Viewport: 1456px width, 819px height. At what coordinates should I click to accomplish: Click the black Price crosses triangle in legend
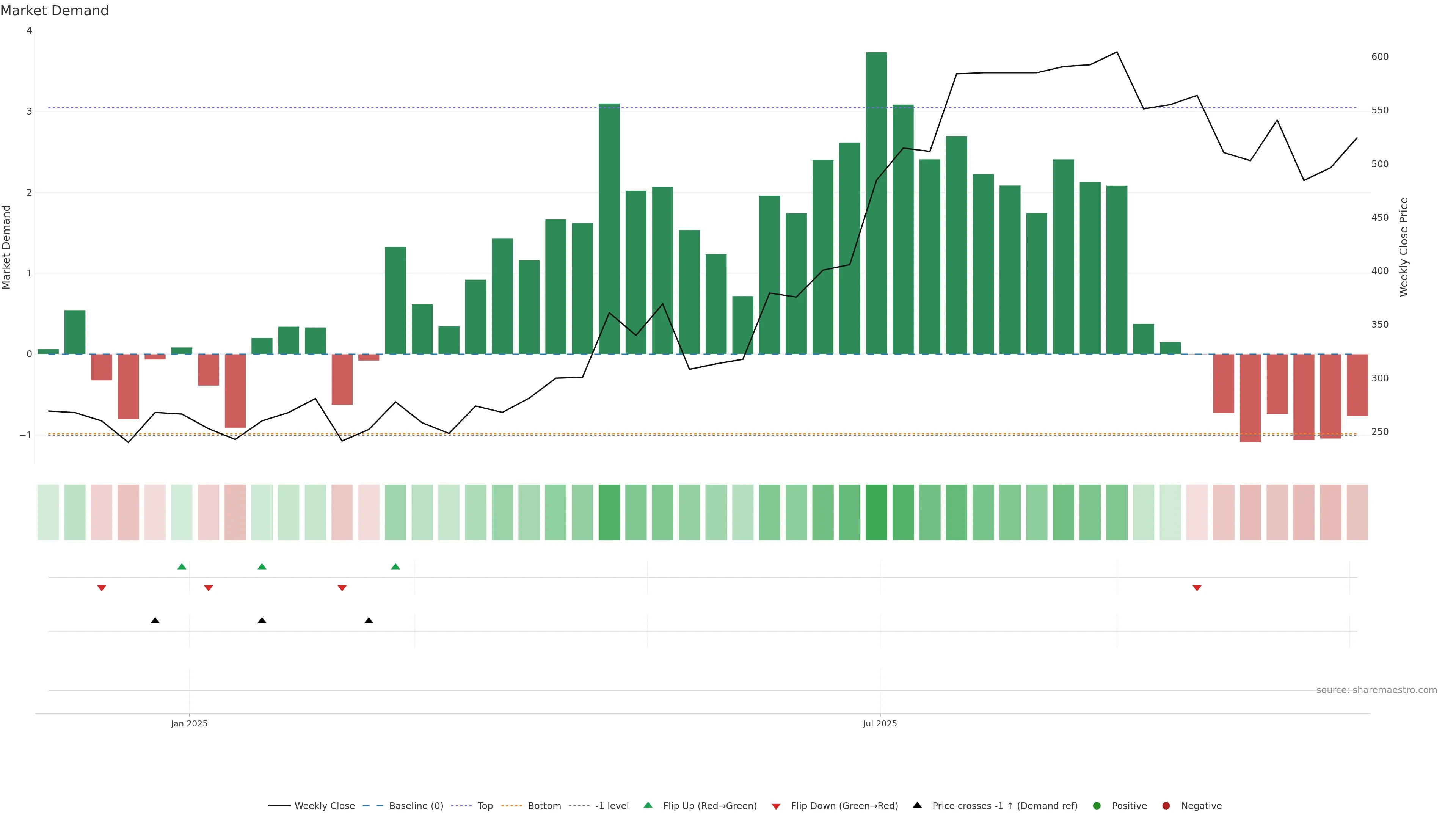[x=917, y=805]
